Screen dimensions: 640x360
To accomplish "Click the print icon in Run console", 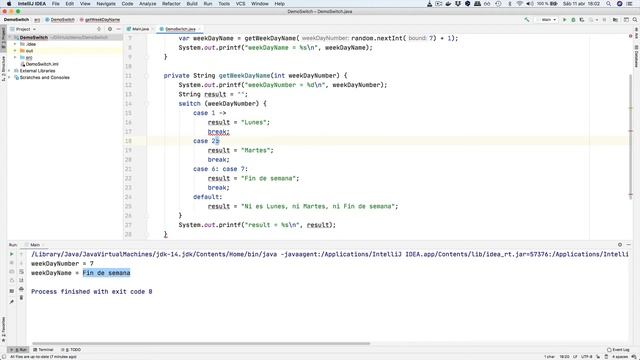I will click(21, 289).
